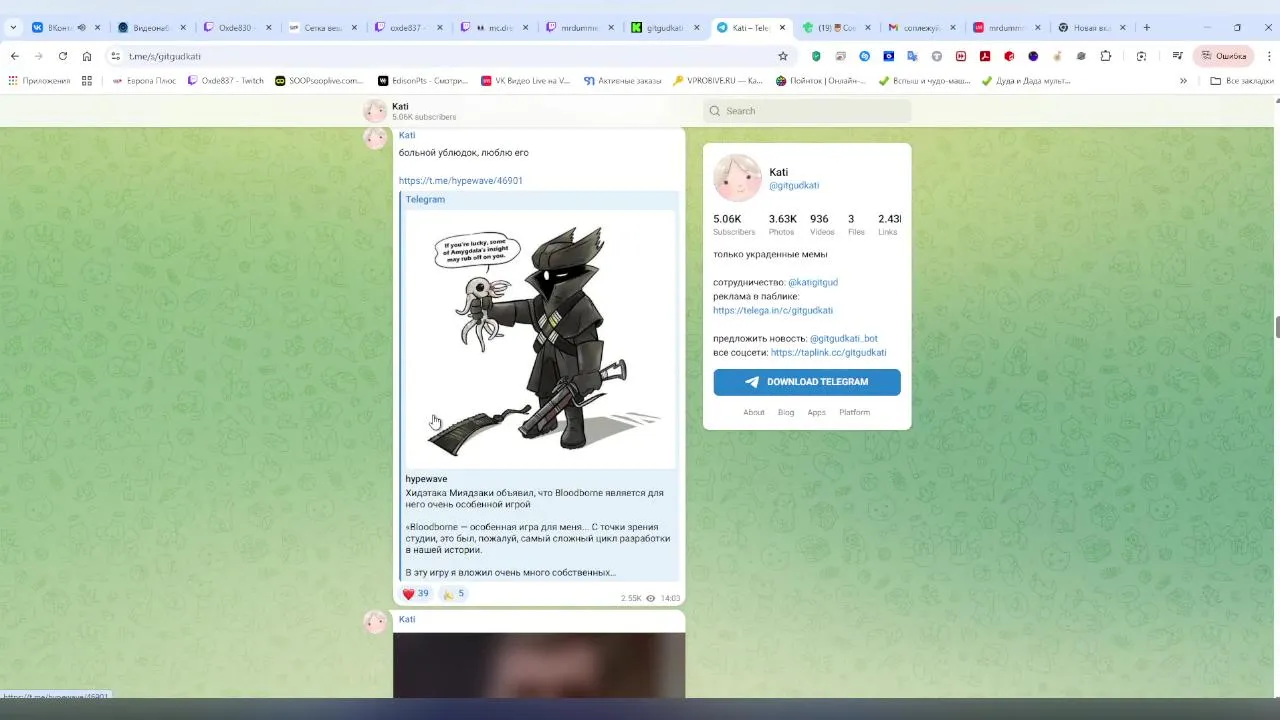Click the Ошибка profile error button
Image resolution: width=1280 pixels, height=720 pixels.
point(1224,56)
